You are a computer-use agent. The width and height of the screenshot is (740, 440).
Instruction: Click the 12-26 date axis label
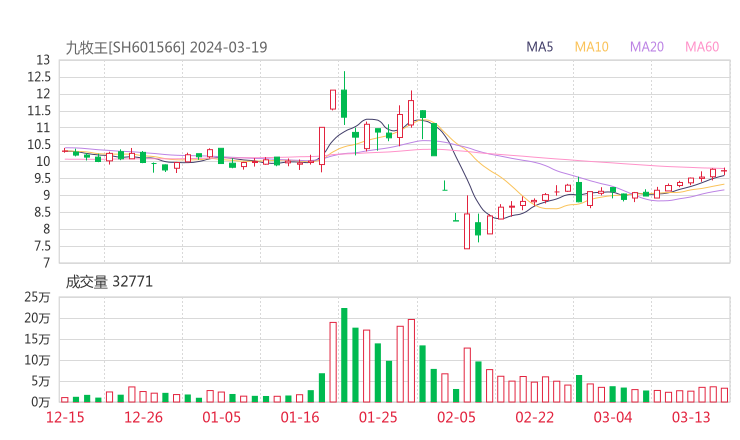[143, 417]
